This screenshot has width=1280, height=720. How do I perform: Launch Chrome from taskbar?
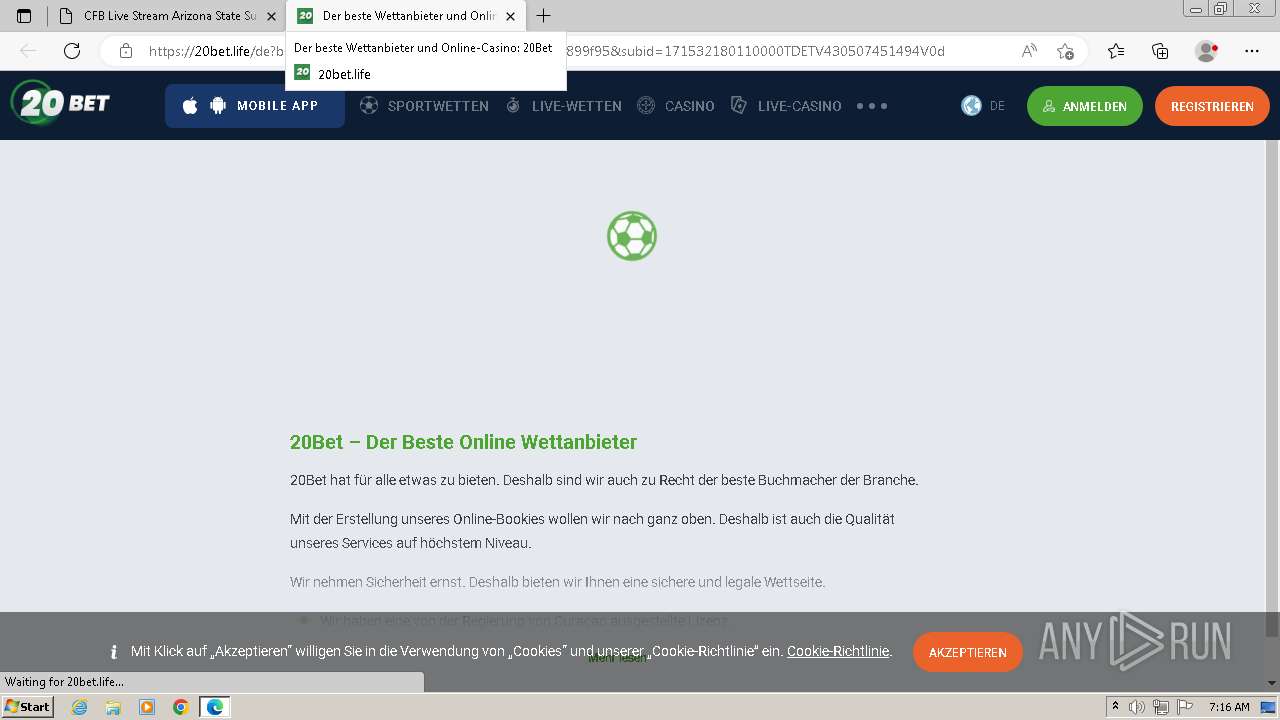(x=180, y=707)
